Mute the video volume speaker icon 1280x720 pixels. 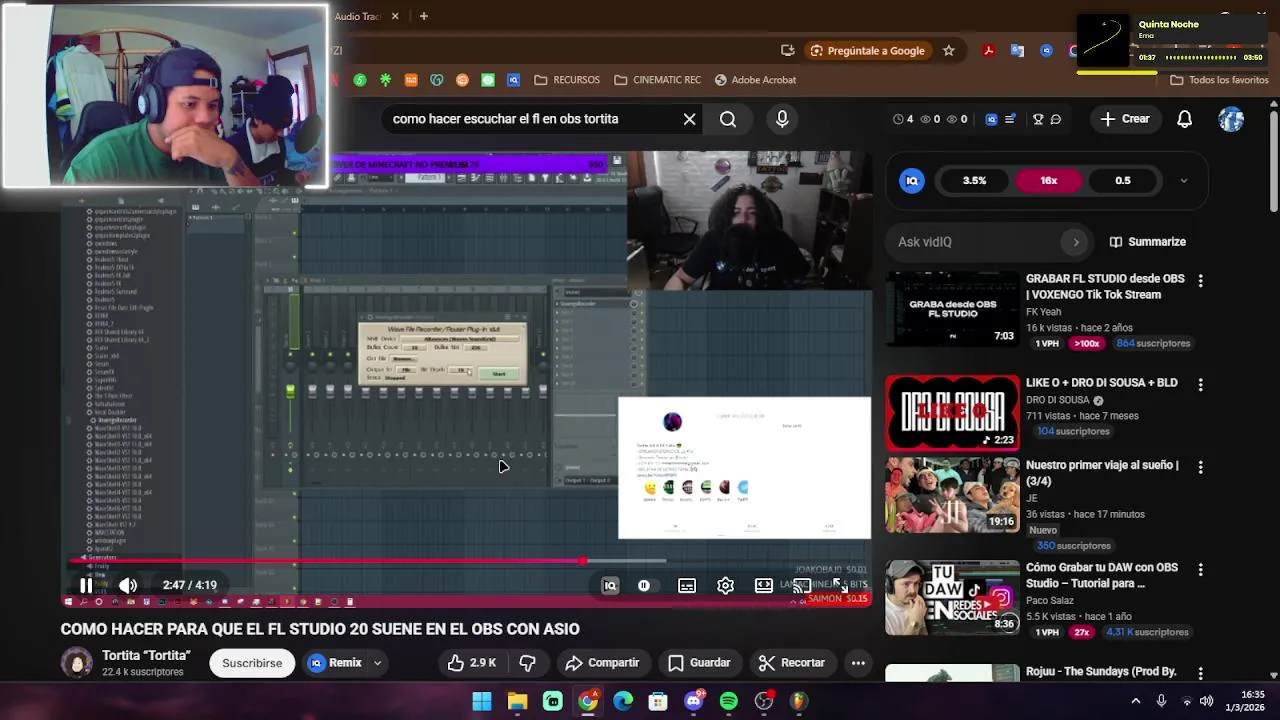[x=128, y=586]
